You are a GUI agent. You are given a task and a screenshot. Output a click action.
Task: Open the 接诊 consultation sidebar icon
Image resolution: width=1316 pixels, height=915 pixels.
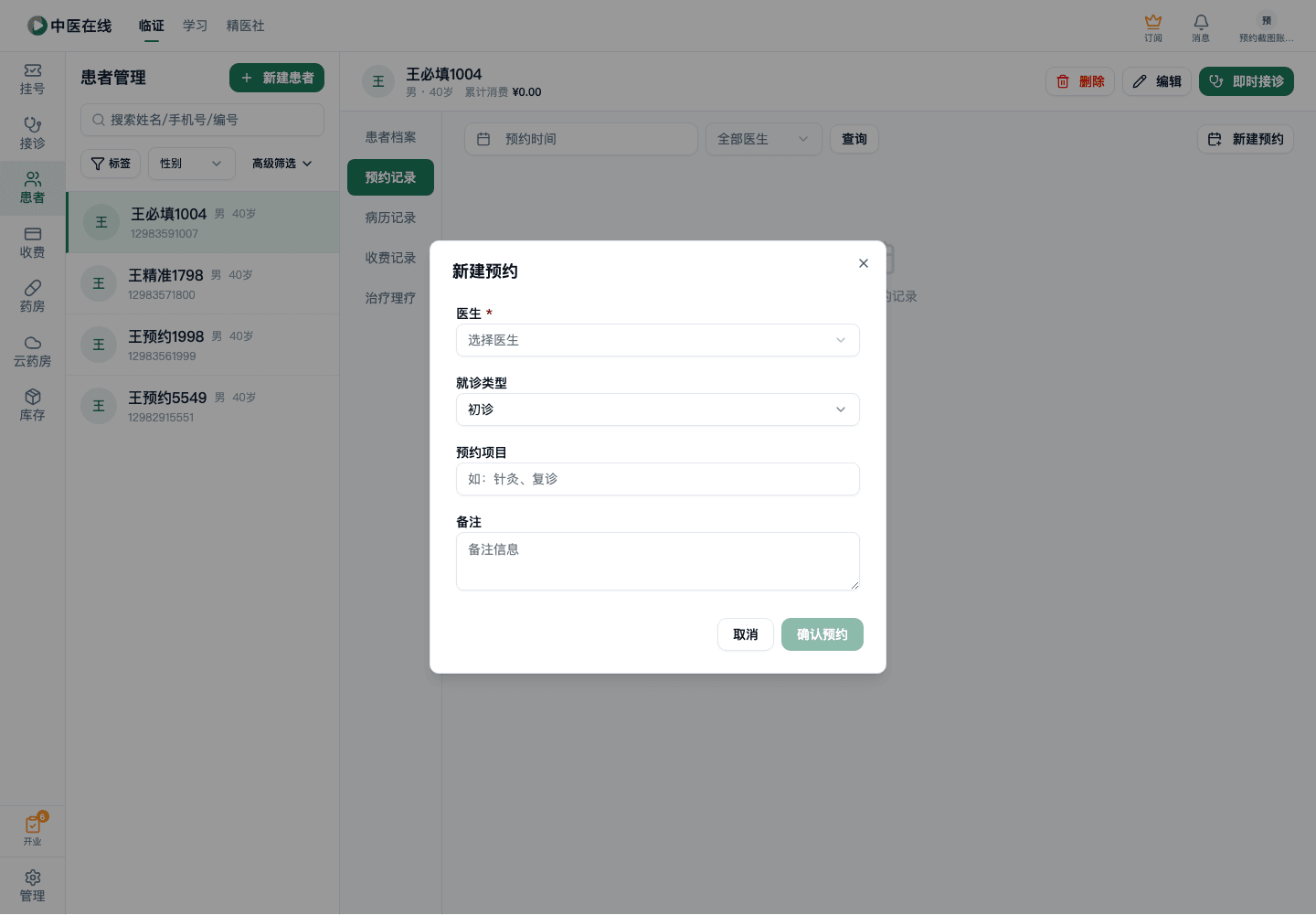32,133
